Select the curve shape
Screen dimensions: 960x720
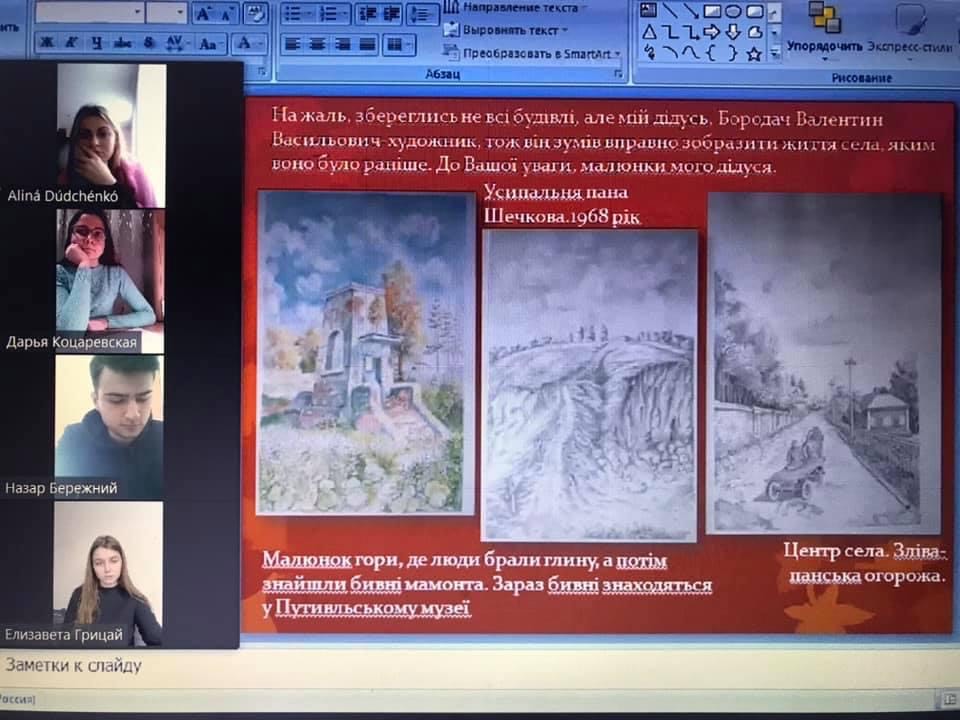coord(691,53)
